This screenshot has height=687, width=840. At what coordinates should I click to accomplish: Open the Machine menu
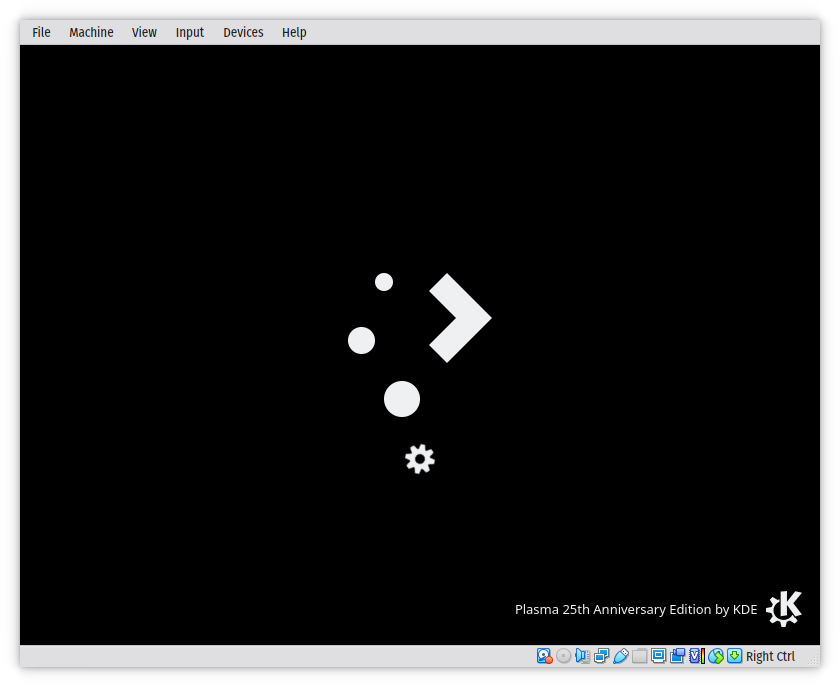pyautogui.click(x=91, y=33)
